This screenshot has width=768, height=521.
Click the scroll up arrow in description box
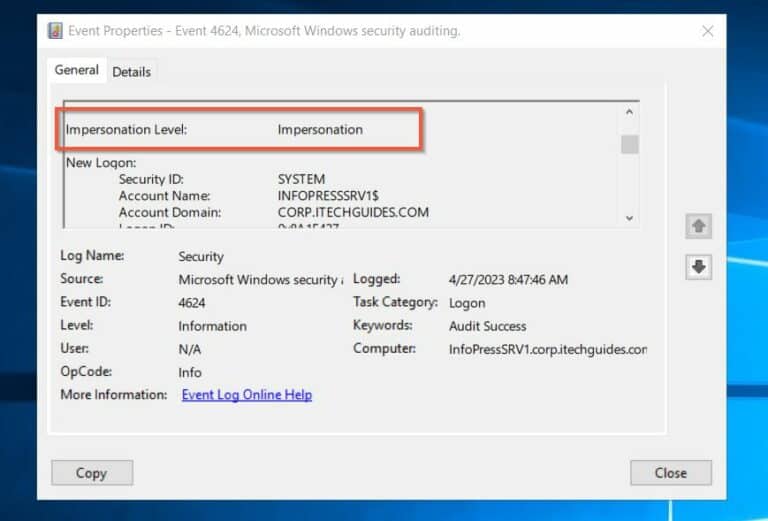(x=629, y=112)
